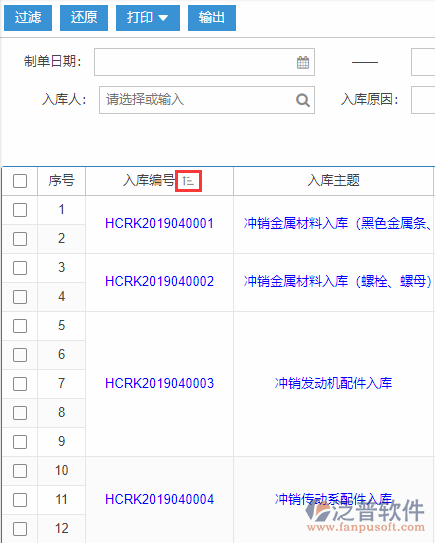This screenshot has height=543, width=435.
Task: Open the 打印 print dropdown
Action: [148, 18]
